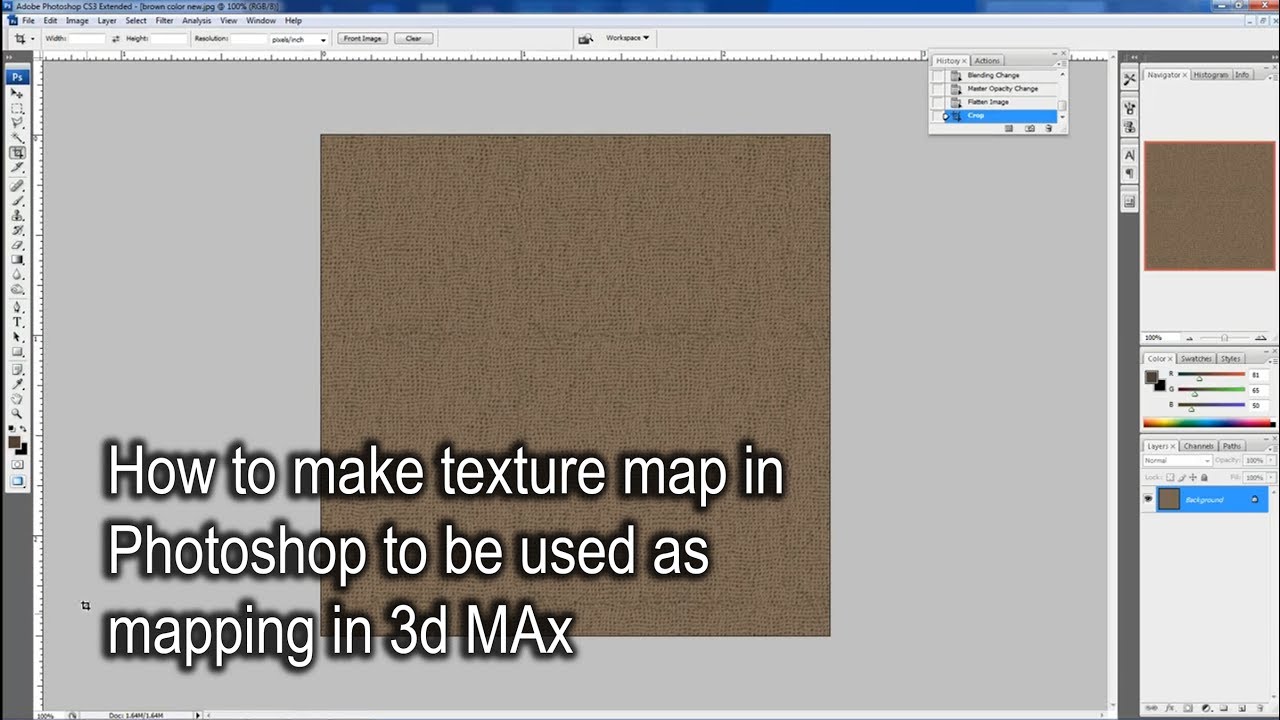Select the Crop tool in the toolbox
This screenshot has width=1280, height=720.
[18, 153]
